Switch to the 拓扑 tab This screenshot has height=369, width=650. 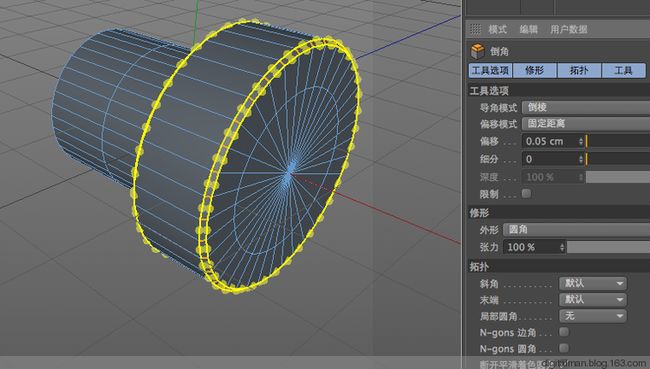pyautogui.click(x=579, y=70)
